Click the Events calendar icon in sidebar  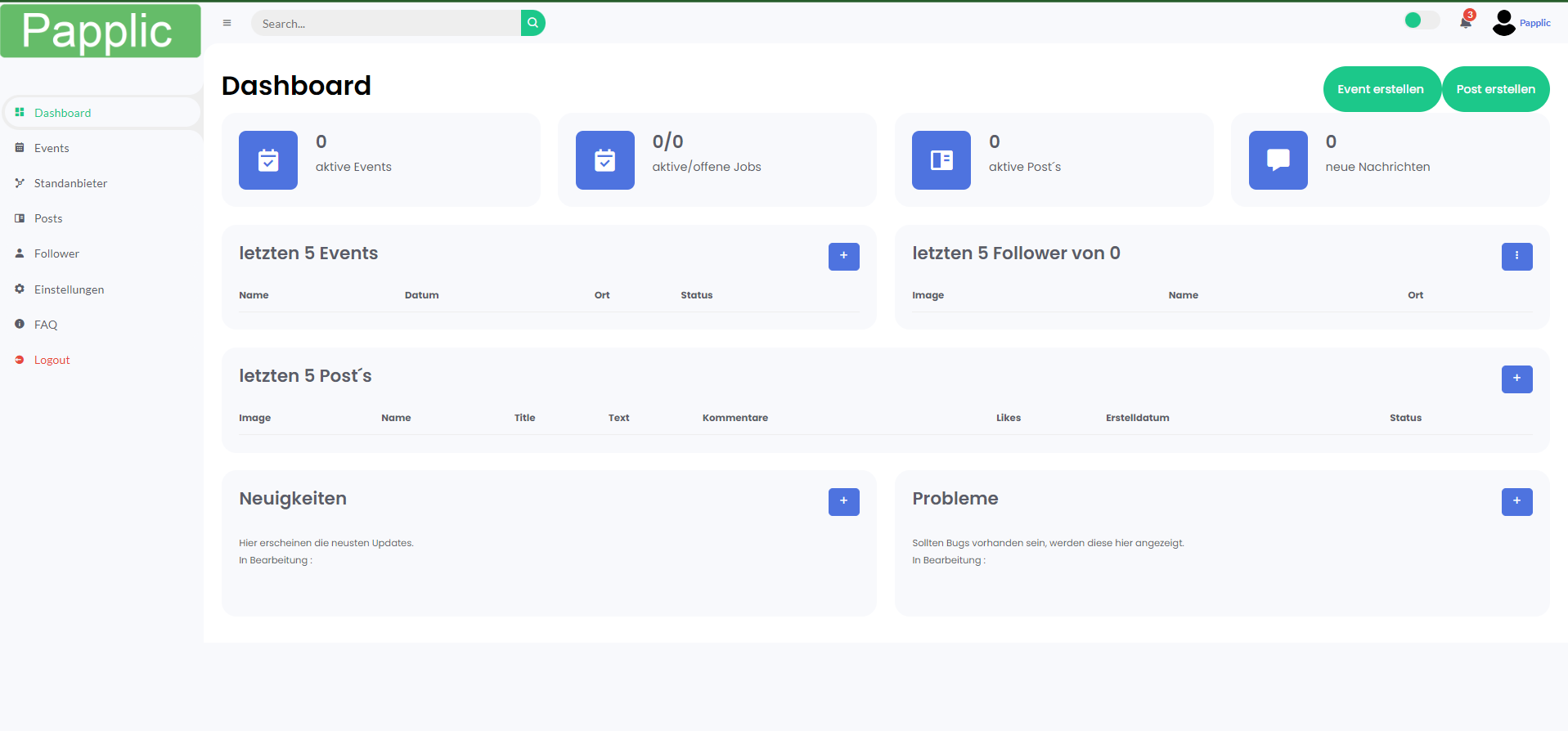20,147
